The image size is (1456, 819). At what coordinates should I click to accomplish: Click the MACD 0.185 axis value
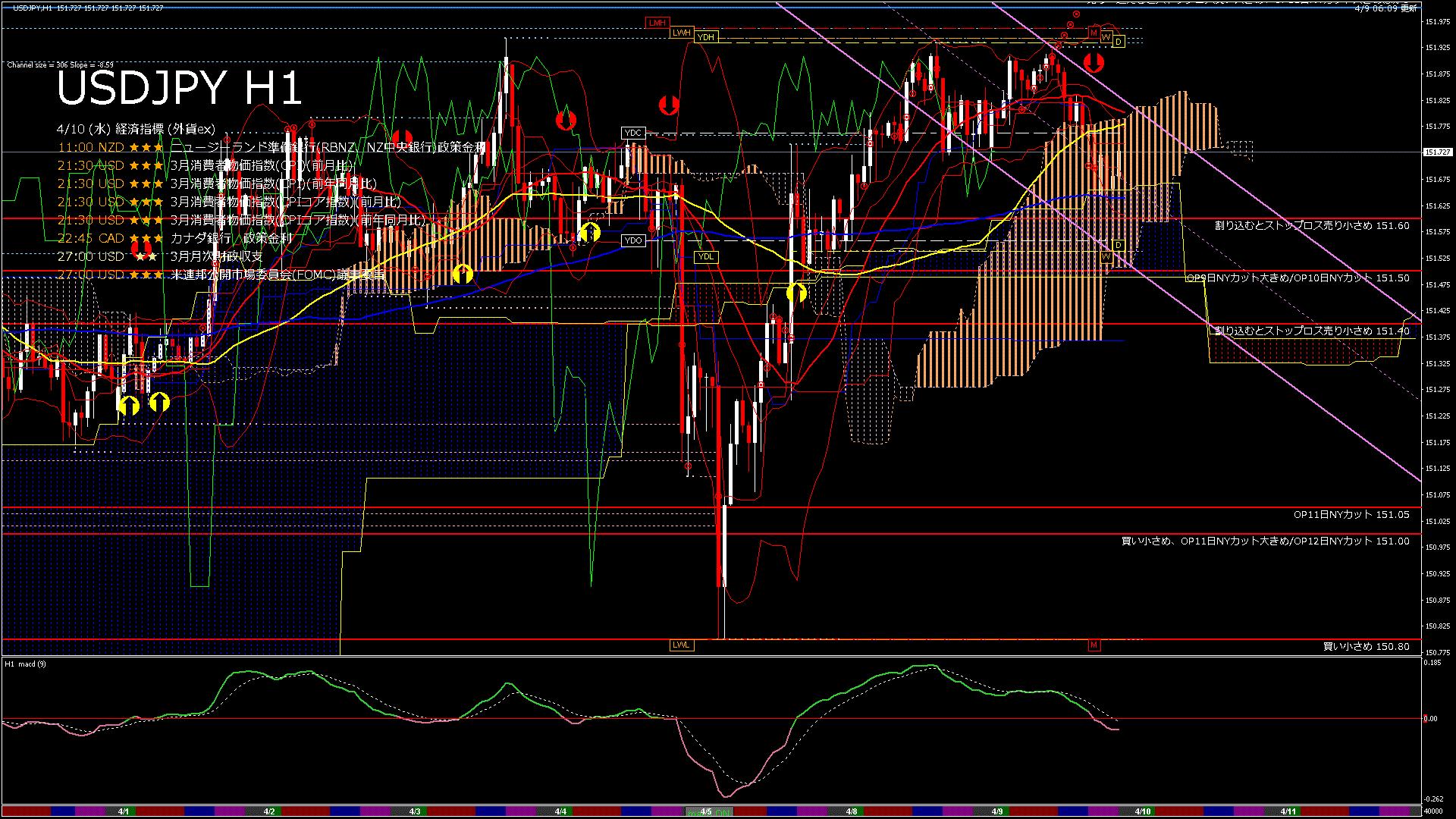click(x=1432, y=663)
